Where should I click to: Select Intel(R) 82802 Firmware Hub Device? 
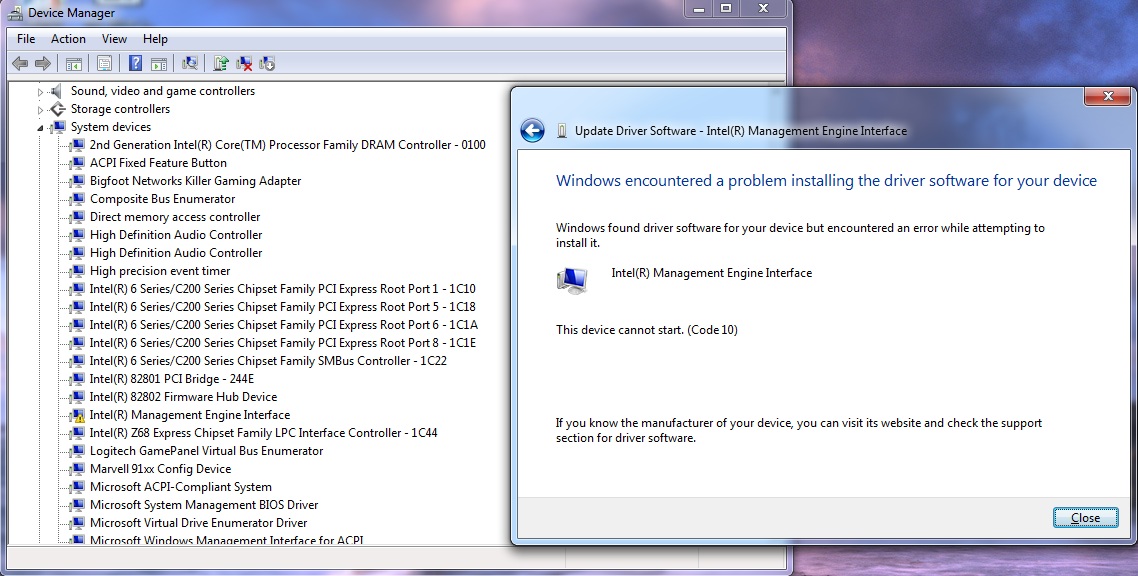[x=183, y=397]
